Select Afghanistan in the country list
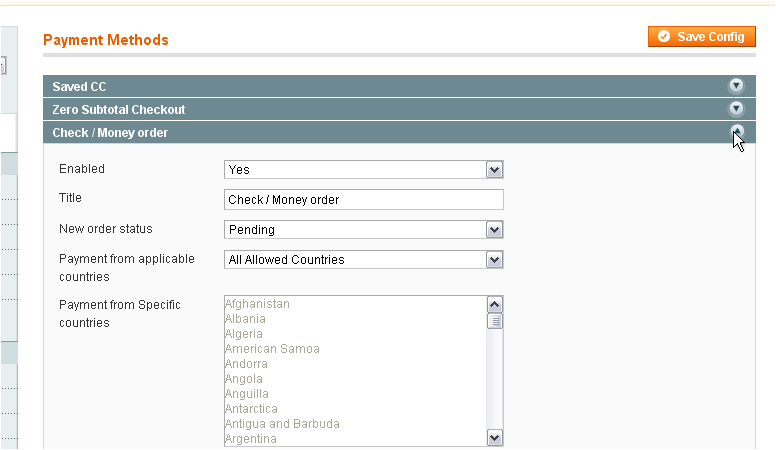 (x=258, y=304)
